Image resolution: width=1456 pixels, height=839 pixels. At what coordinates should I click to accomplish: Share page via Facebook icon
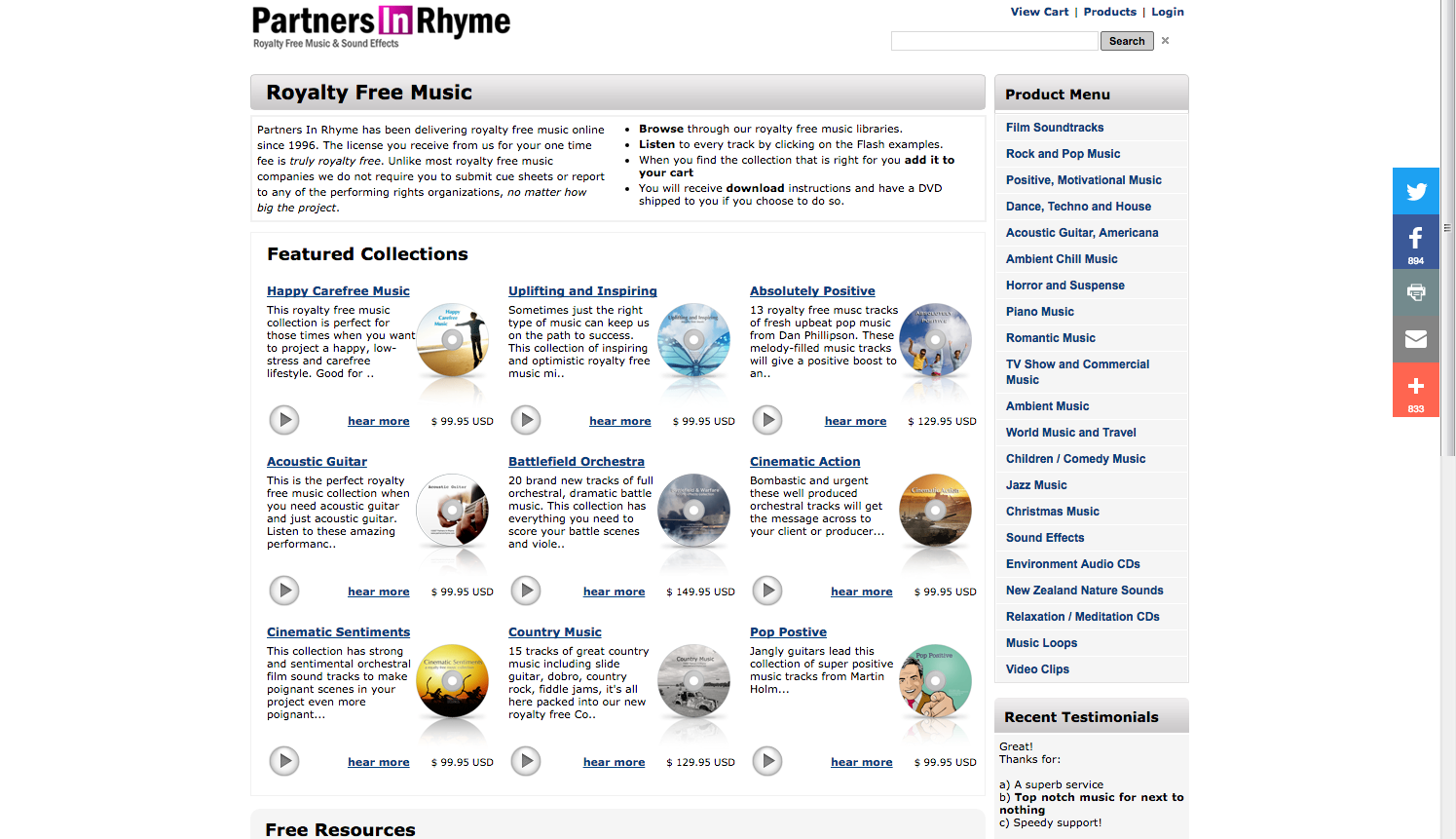(1416, 242)
